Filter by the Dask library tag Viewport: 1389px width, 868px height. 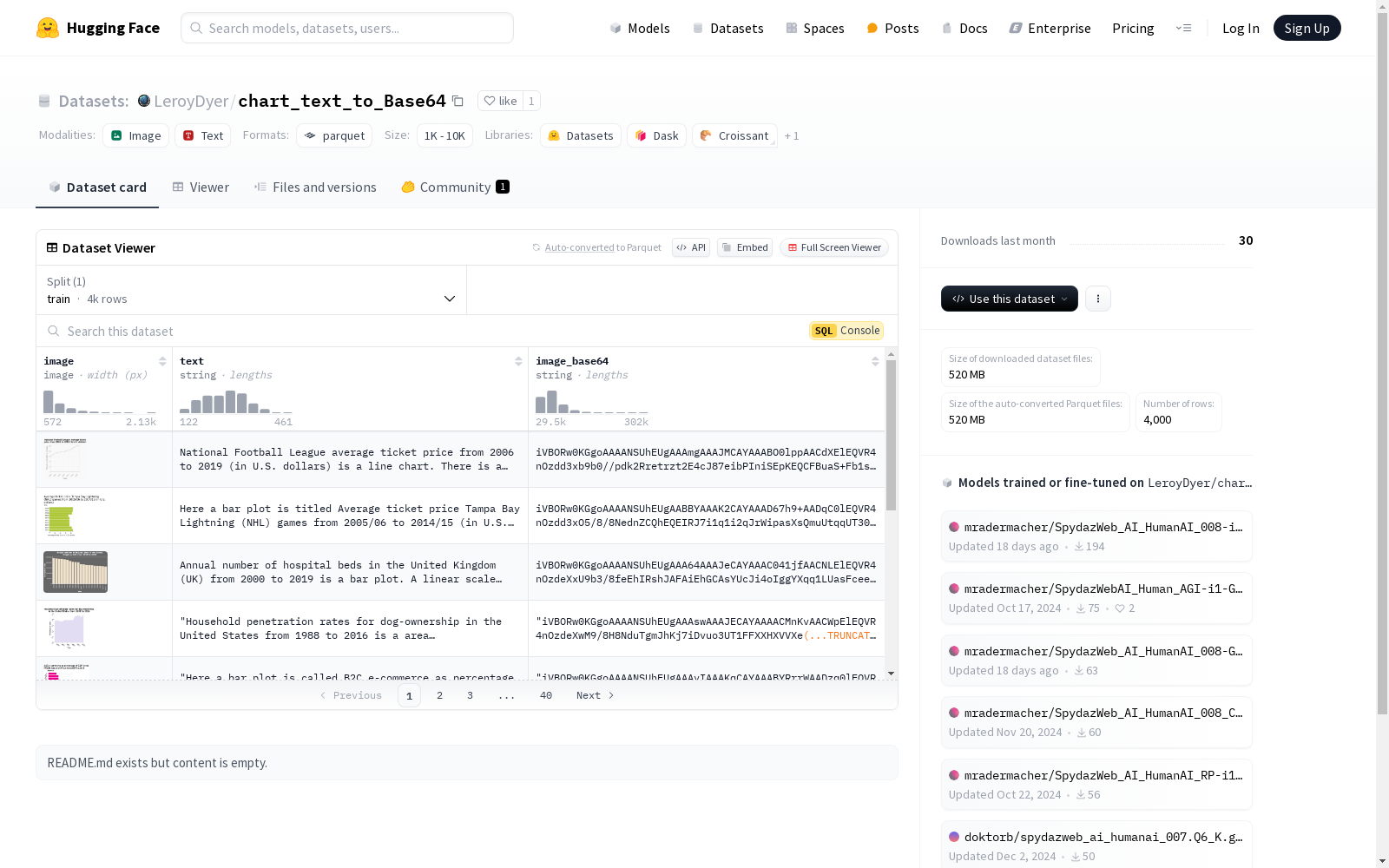pyautogui.click(x=657, y=135)
